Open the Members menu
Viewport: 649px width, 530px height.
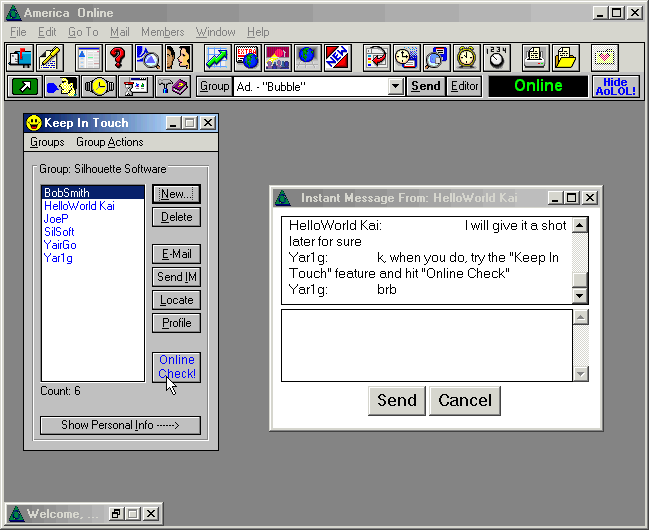point(162,32)
